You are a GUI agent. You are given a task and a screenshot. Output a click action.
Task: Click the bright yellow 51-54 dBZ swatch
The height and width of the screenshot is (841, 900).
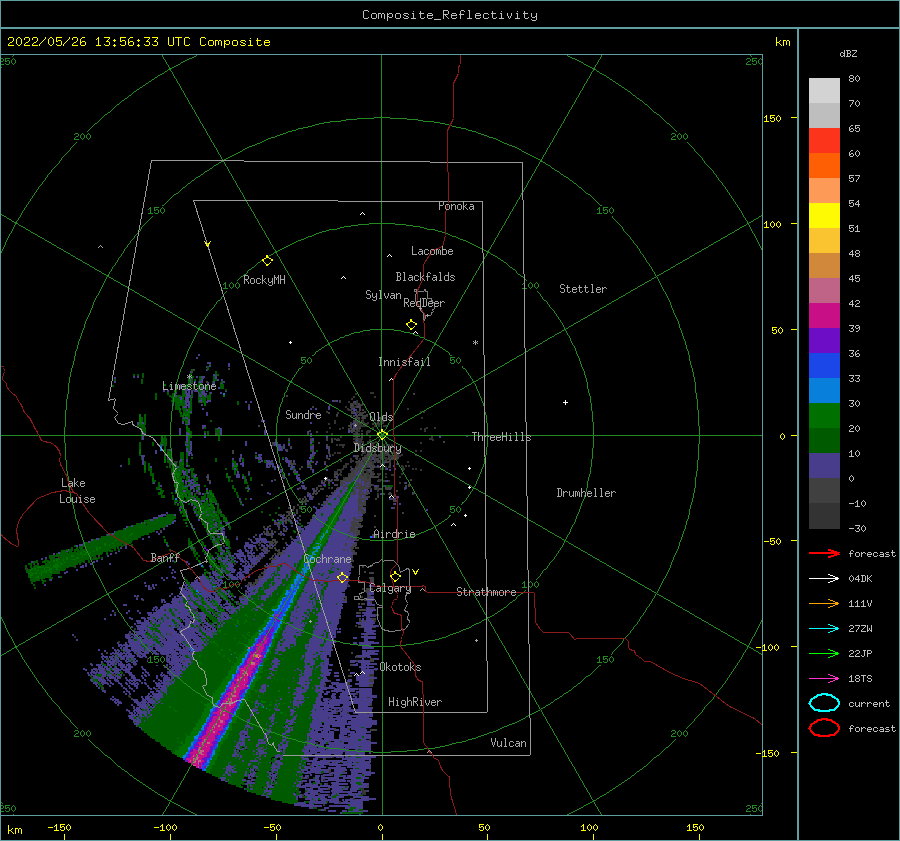pyautogui.click(x=824, y=216)
